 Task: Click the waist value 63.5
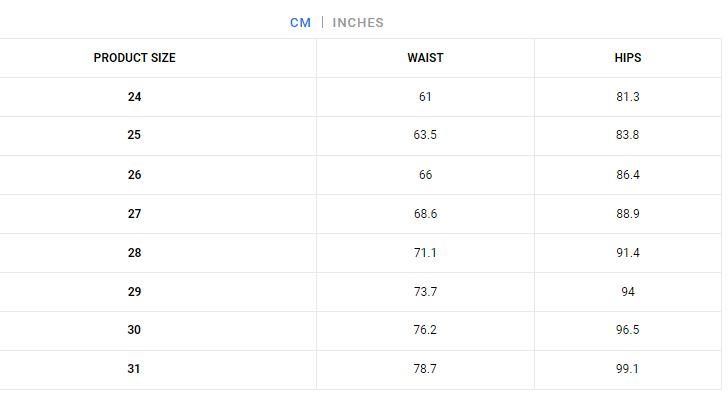pyautogui.click(x=425, y=135)
